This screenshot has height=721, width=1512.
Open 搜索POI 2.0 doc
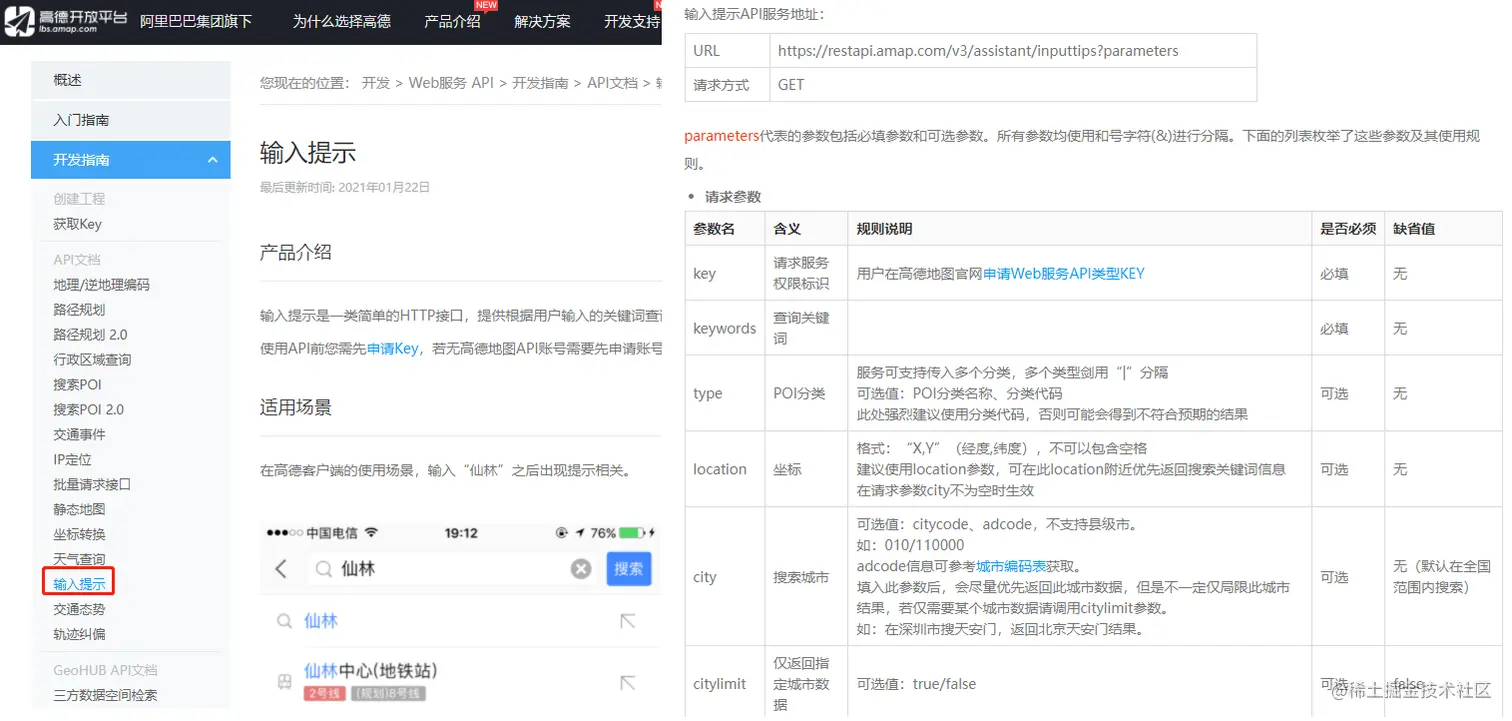[x=88, y=409]
